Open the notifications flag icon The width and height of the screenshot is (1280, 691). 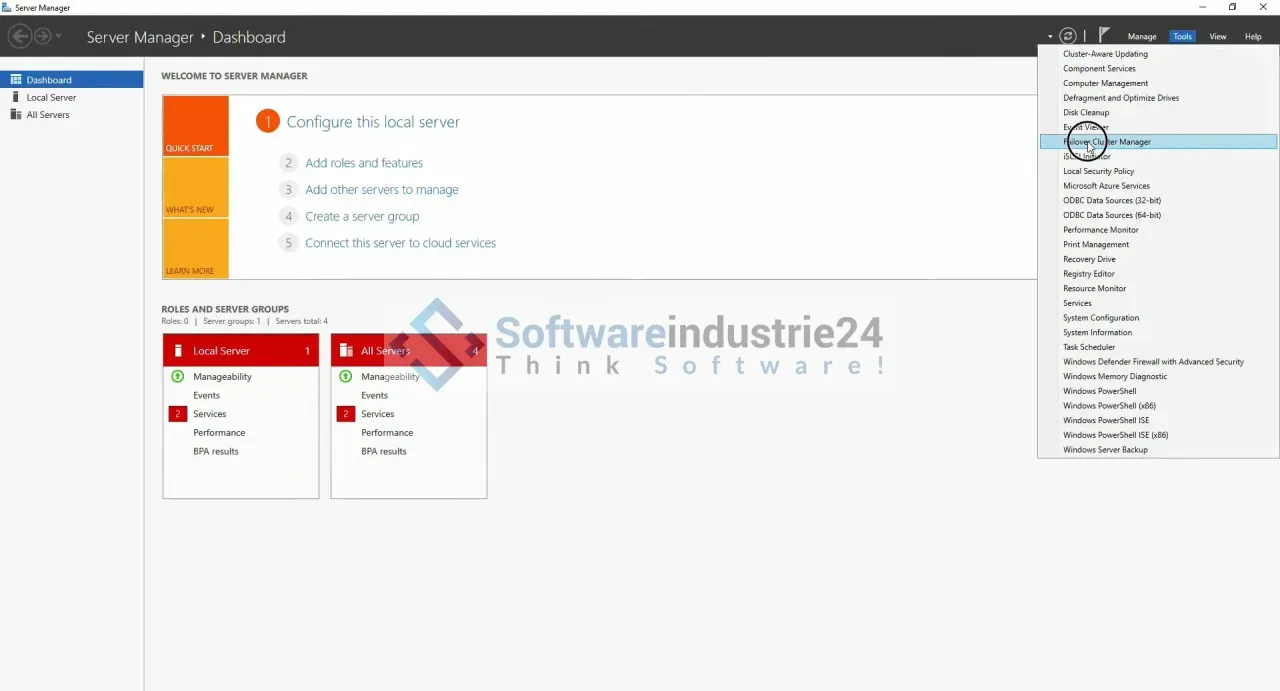click(1104, 35)
